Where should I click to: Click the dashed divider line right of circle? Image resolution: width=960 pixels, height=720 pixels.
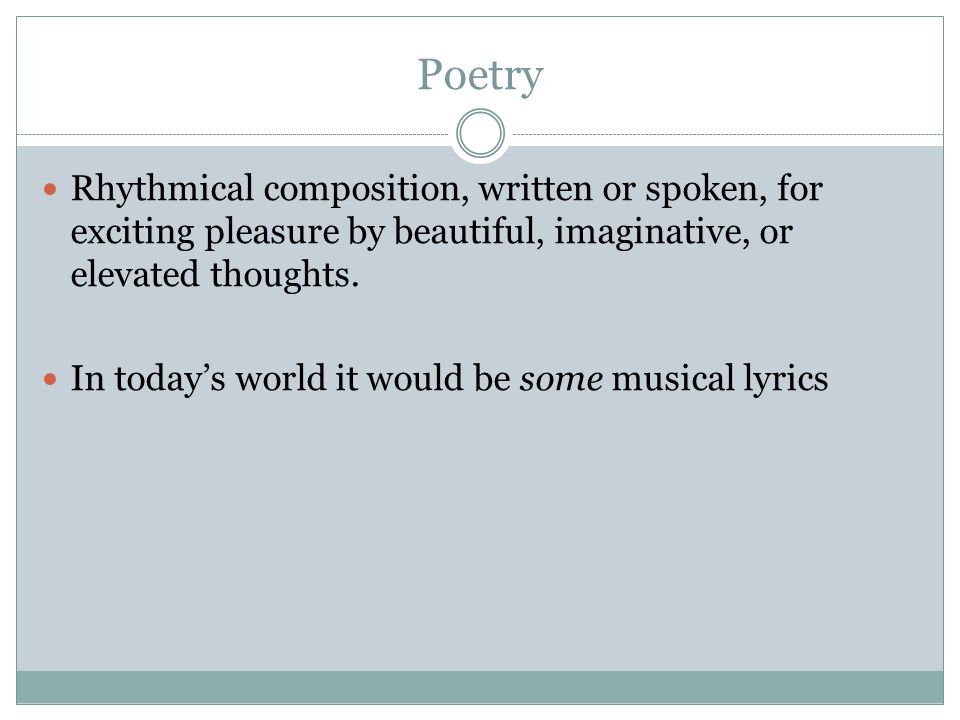click(x=728, y=134)
